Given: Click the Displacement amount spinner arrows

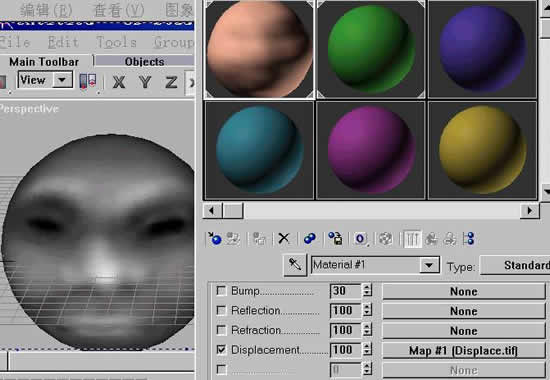Looking at the screenshot, I should tap(367, 349).
